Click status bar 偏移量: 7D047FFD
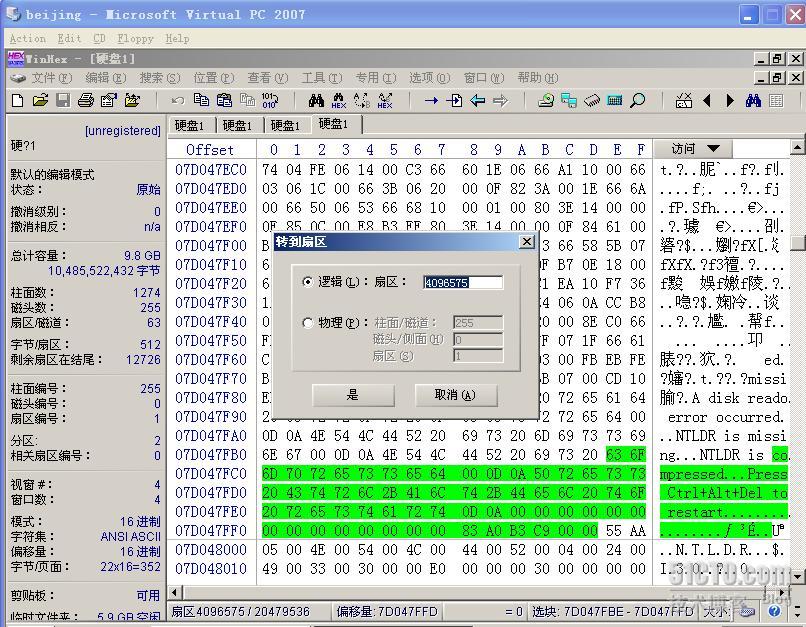 tap(387, 612)
